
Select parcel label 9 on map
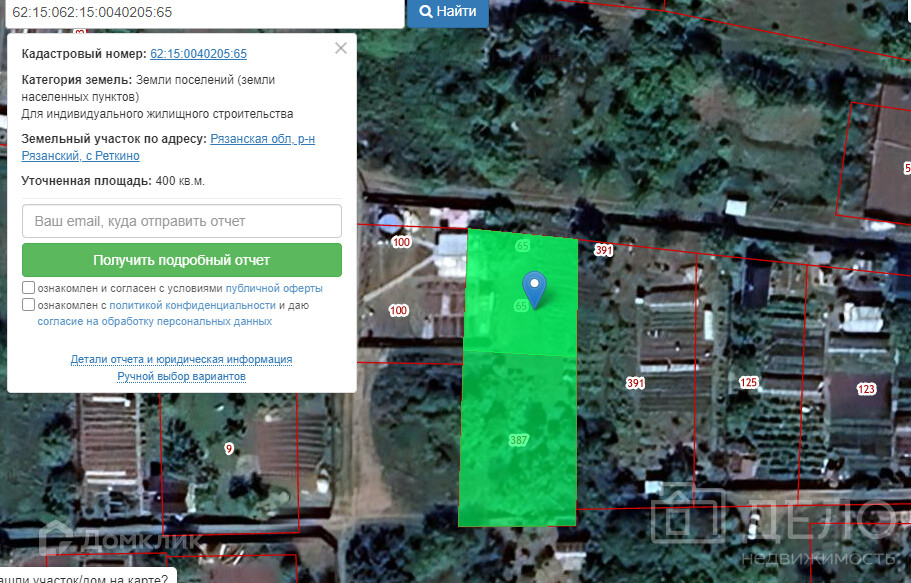[x=229, y=449]
